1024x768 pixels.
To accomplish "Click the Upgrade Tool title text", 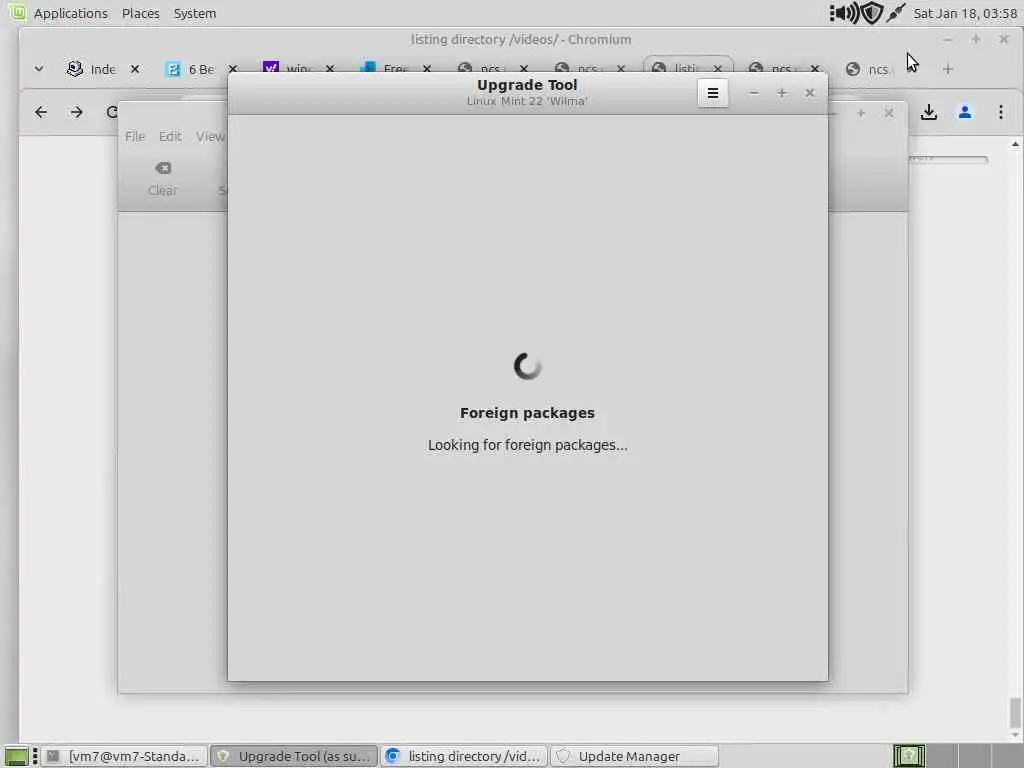I will 527,85.
